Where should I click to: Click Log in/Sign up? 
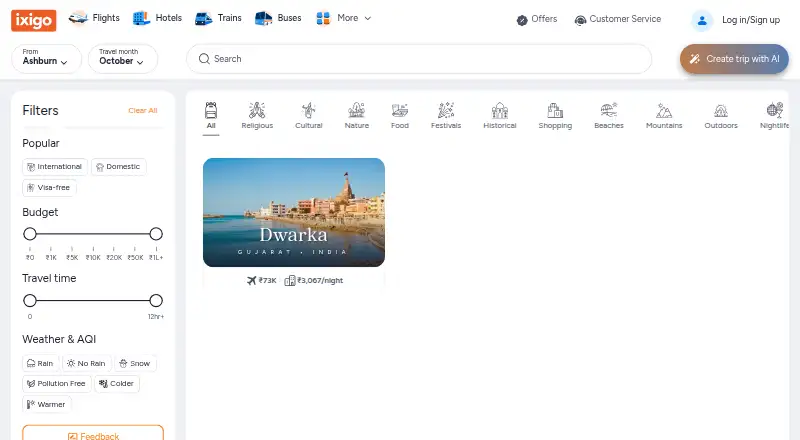751,20
